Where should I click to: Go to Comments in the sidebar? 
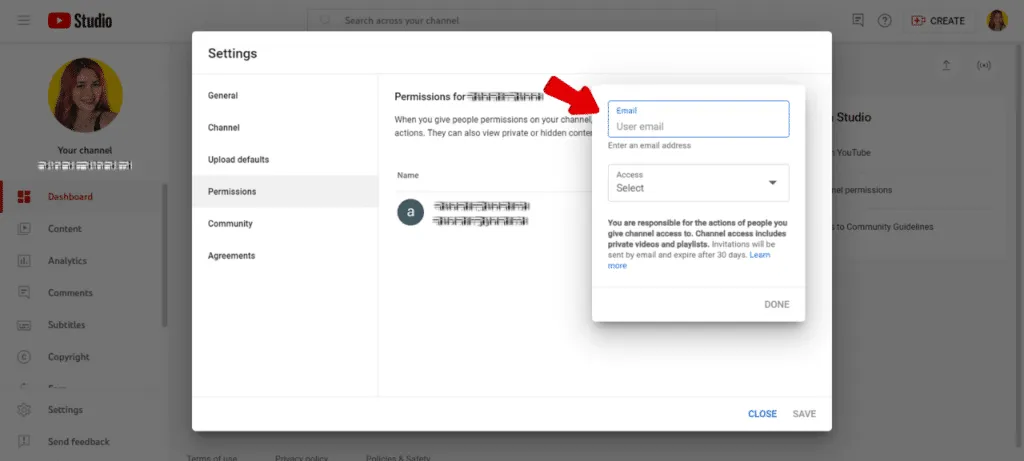click(x=69, y=293)
